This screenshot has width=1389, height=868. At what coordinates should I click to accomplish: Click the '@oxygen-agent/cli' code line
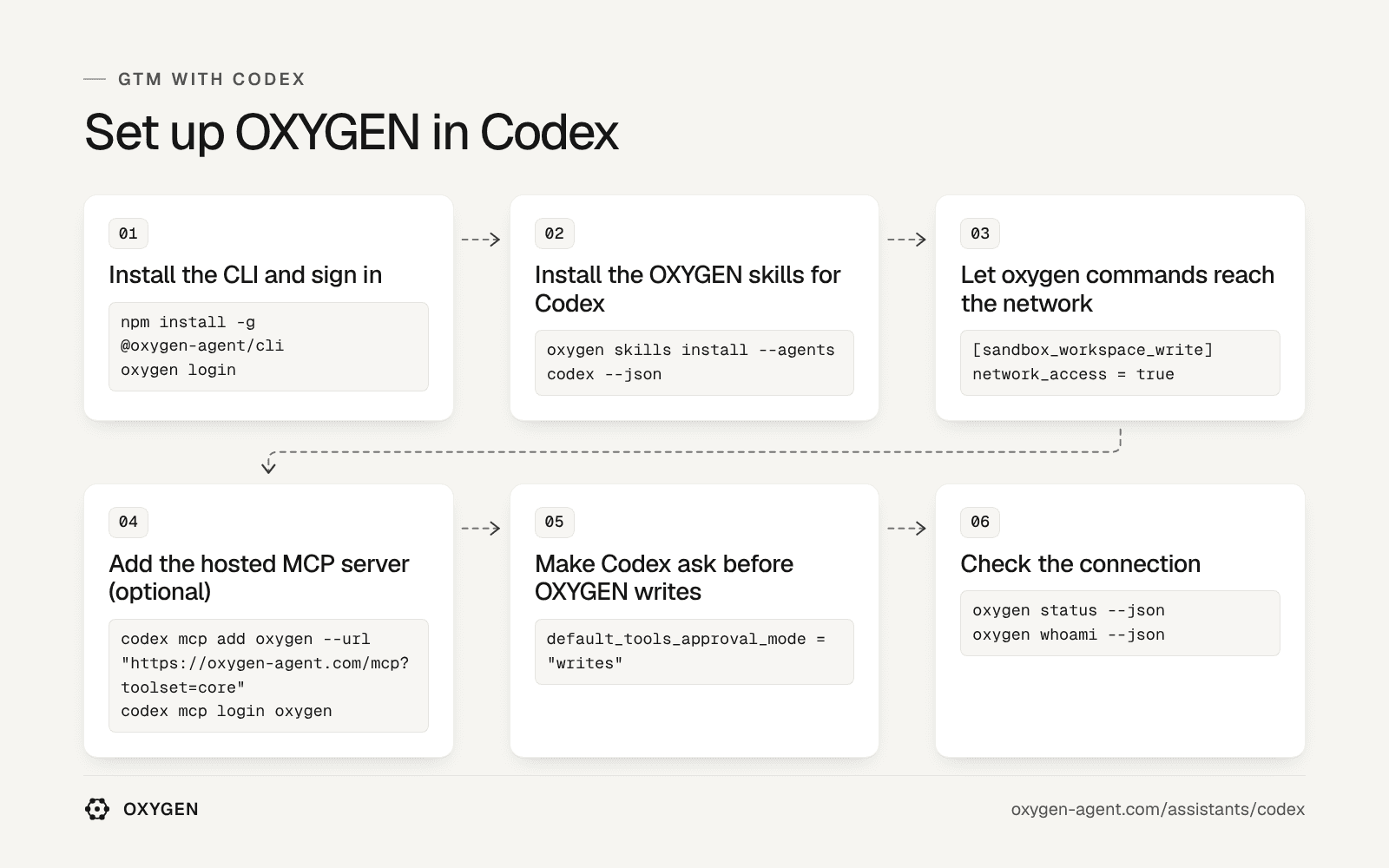(202, 345)
